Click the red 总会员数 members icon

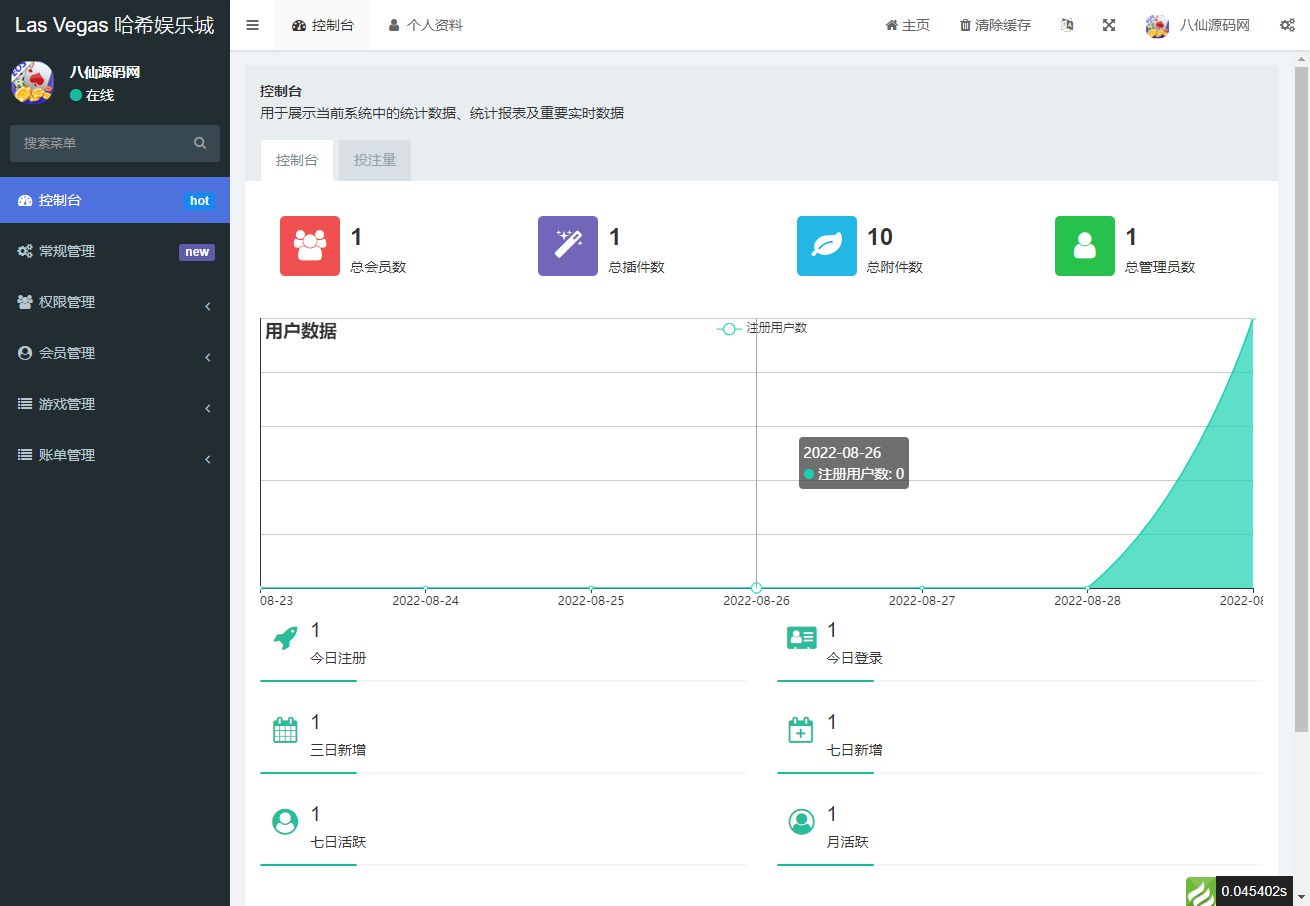point(310,246)
